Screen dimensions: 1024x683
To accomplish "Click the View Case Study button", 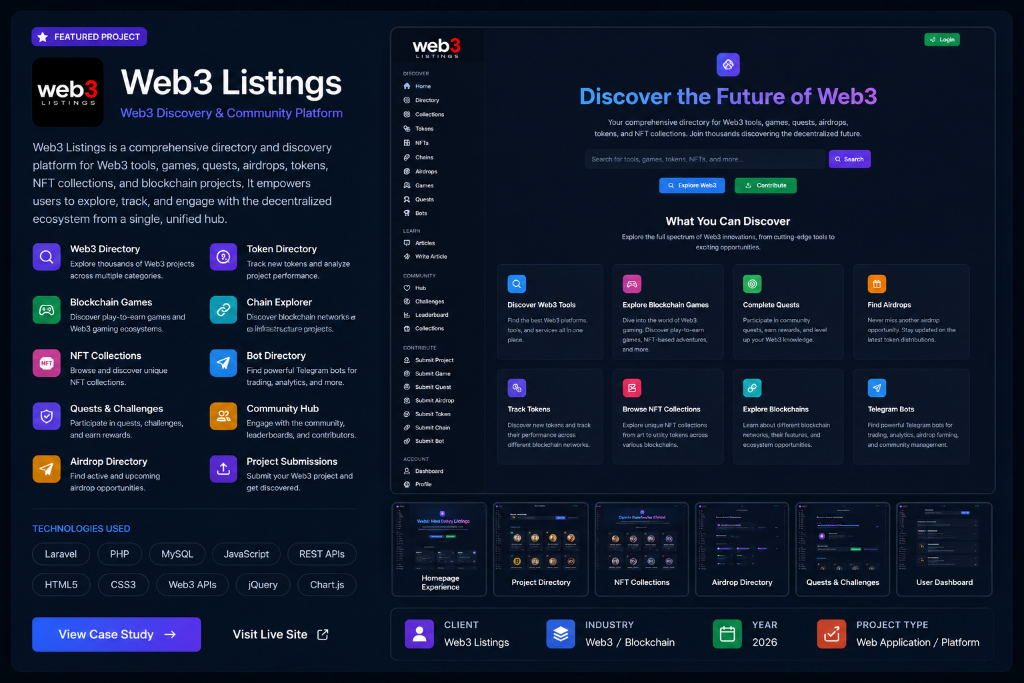I will point(116,635).
